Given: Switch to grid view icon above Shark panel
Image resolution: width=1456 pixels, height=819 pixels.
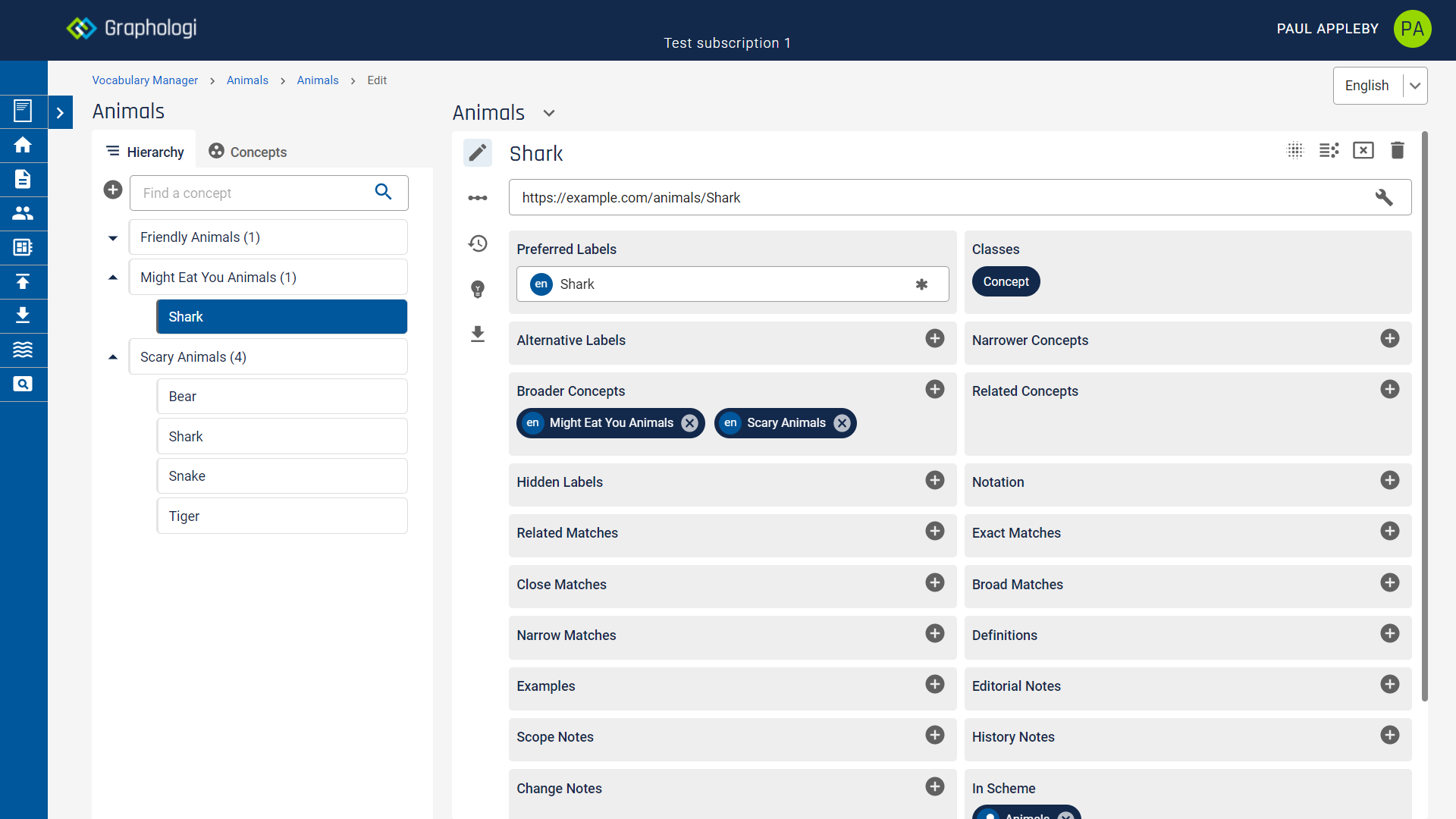Looking at the screenshot, I should [x=1295, y=150].
